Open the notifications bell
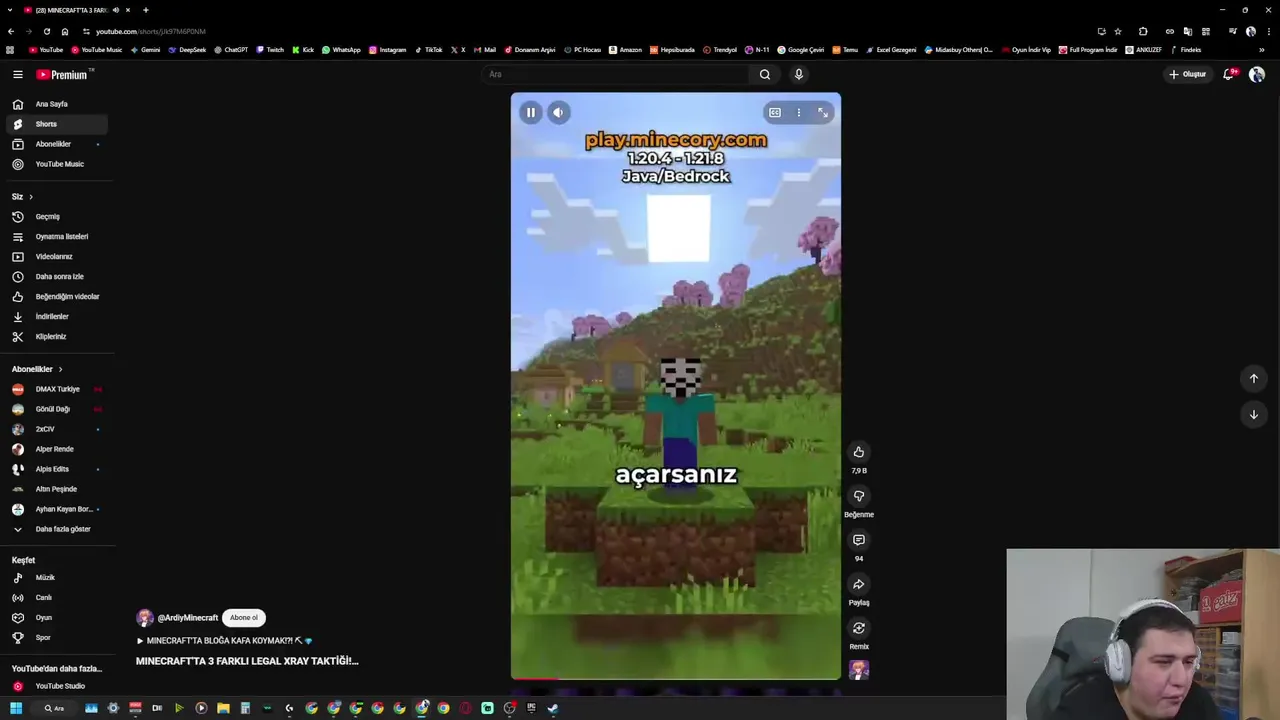1280x720 pixels. pyautogui.click(x=1229, y=74)
